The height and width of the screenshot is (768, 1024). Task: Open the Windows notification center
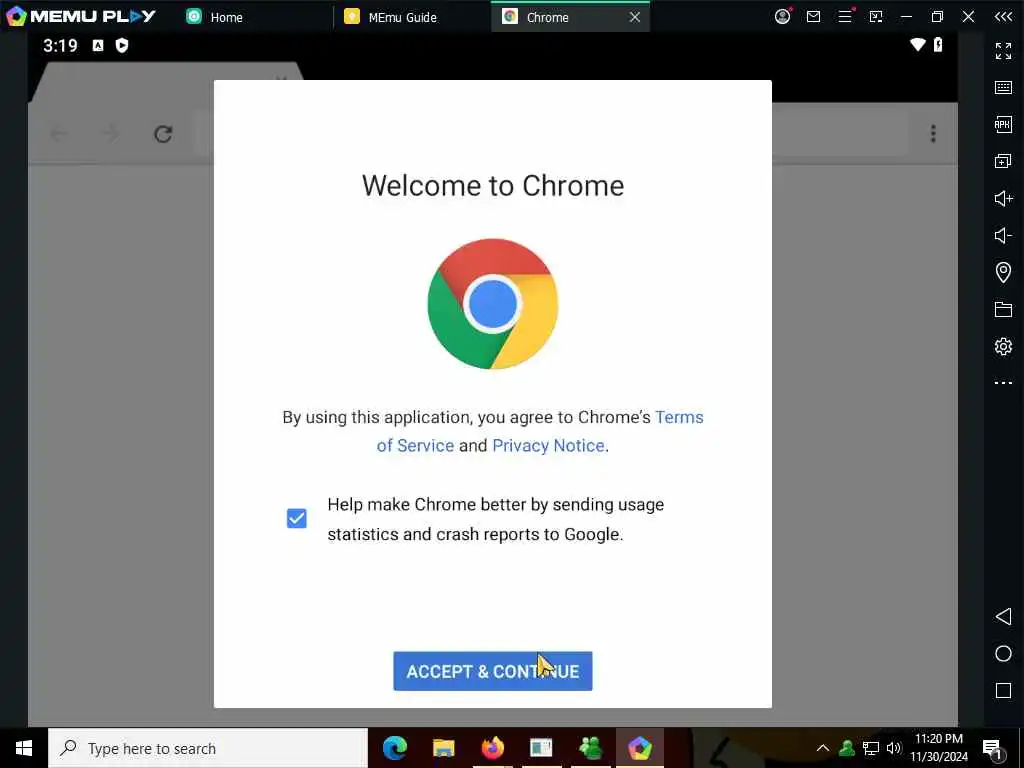coord(992,749)
